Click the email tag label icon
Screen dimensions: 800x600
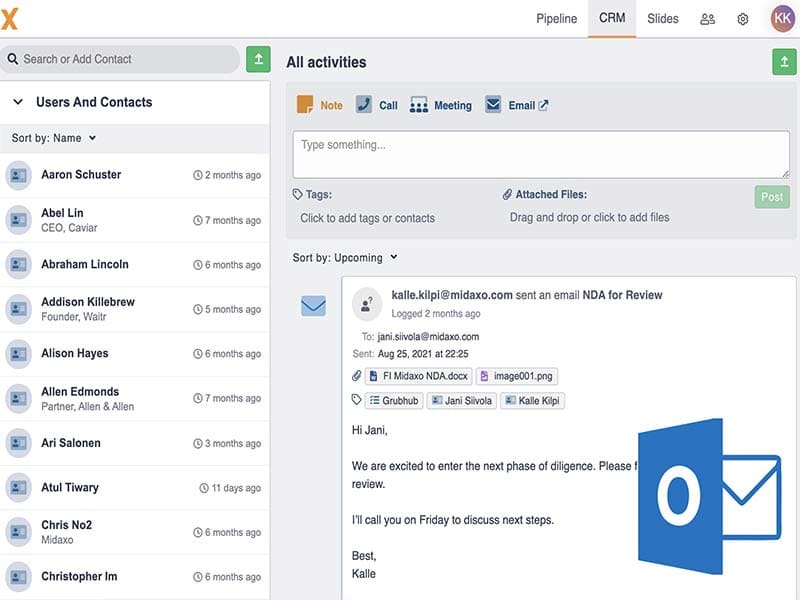tap(357, 399)
